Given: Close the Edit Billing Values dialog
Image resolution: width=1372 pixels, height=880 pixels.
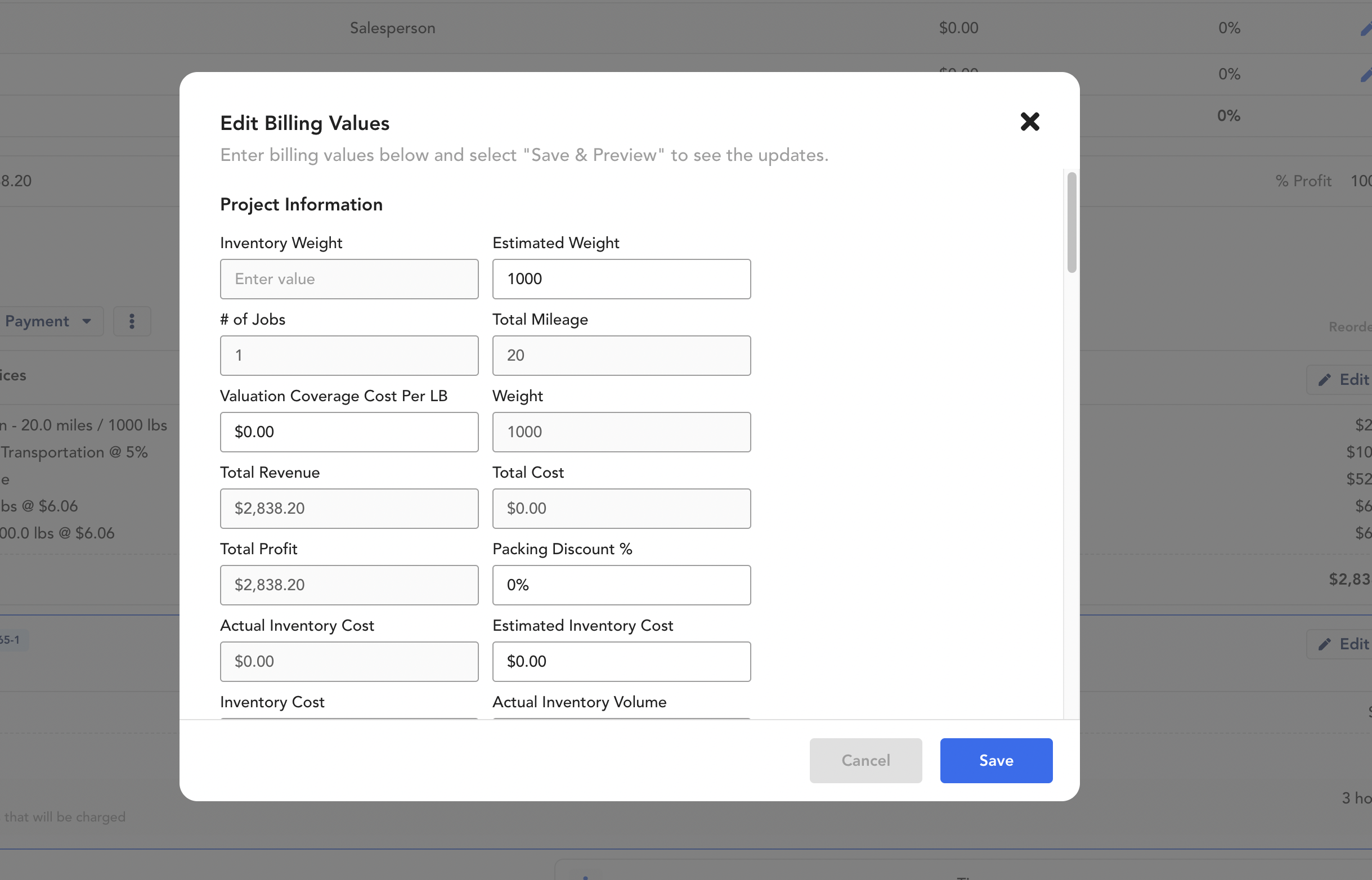Looking at the screenshot, I should (1030, 121).
